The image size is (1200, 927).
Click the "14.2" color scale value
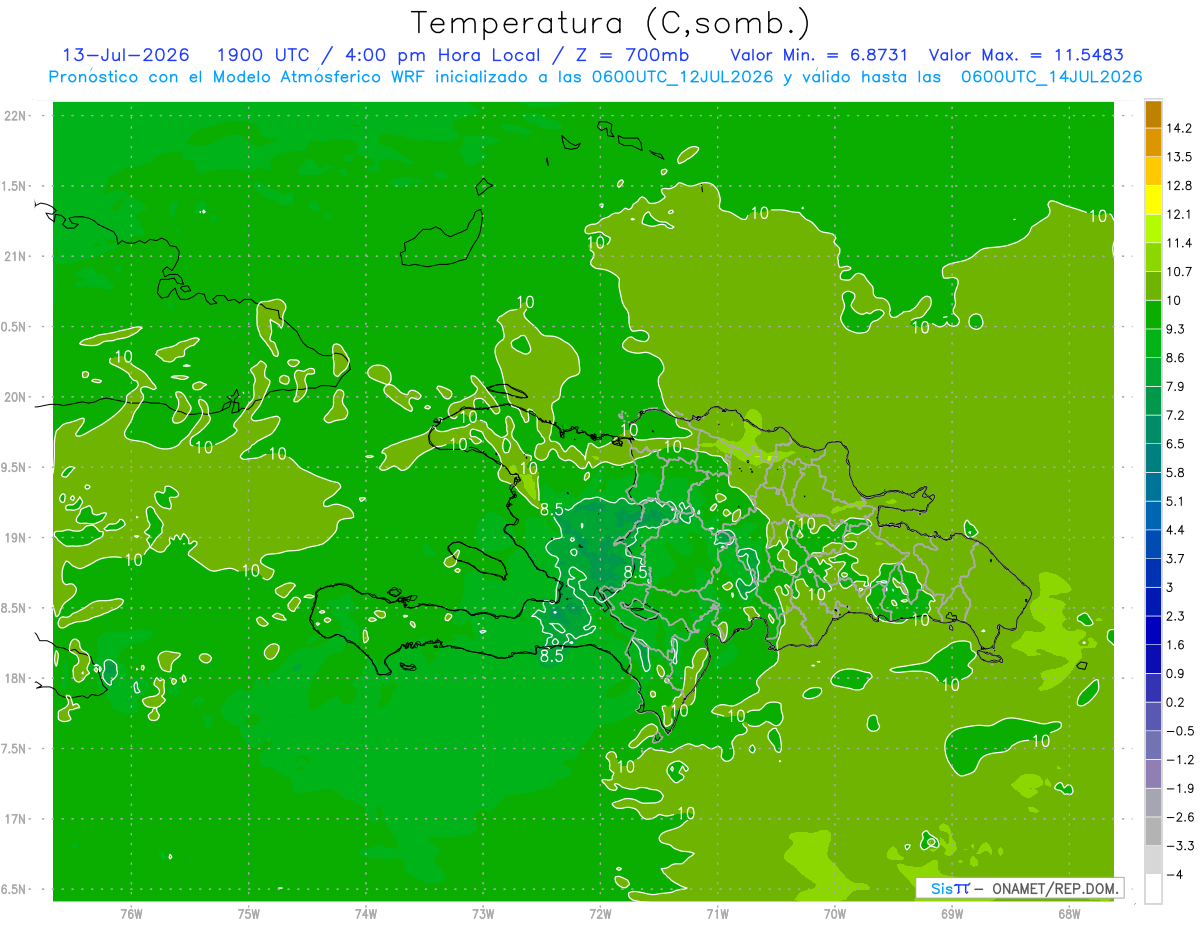1179,128
